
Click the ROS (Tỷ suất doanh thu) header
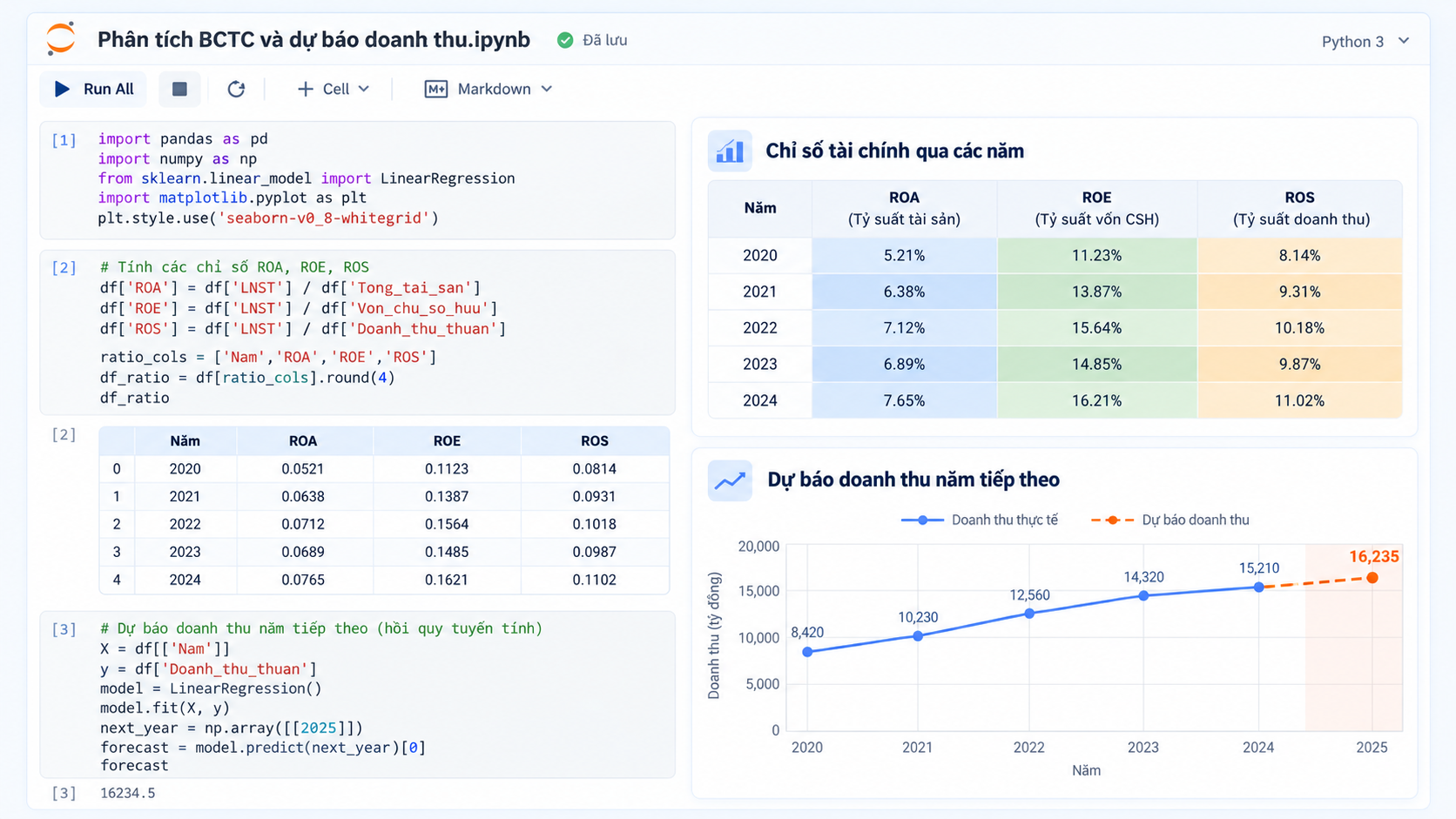click(1300, 209)
